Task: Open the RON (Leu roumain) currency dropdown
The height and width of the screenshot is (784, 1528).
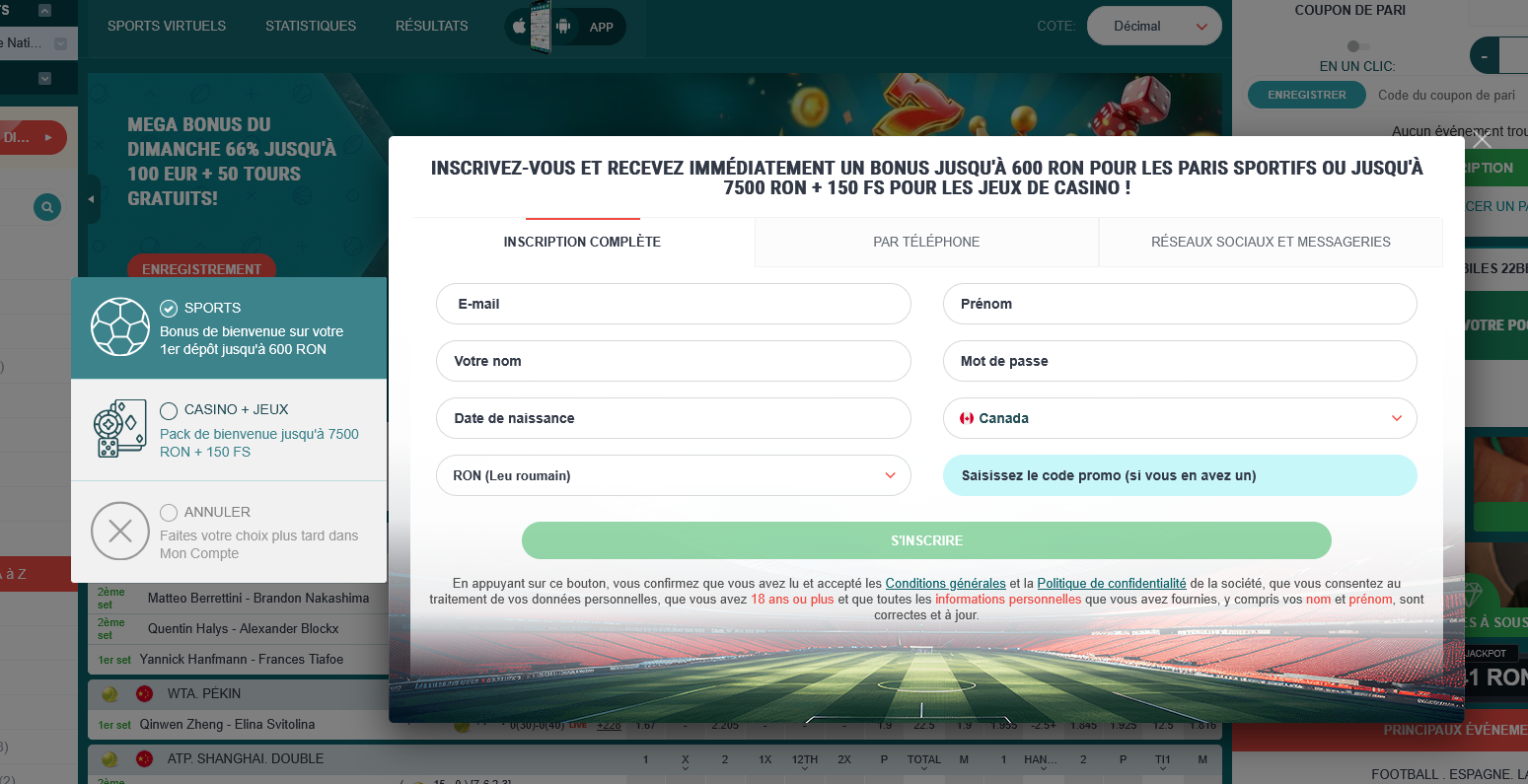Action: click(674, 475)
